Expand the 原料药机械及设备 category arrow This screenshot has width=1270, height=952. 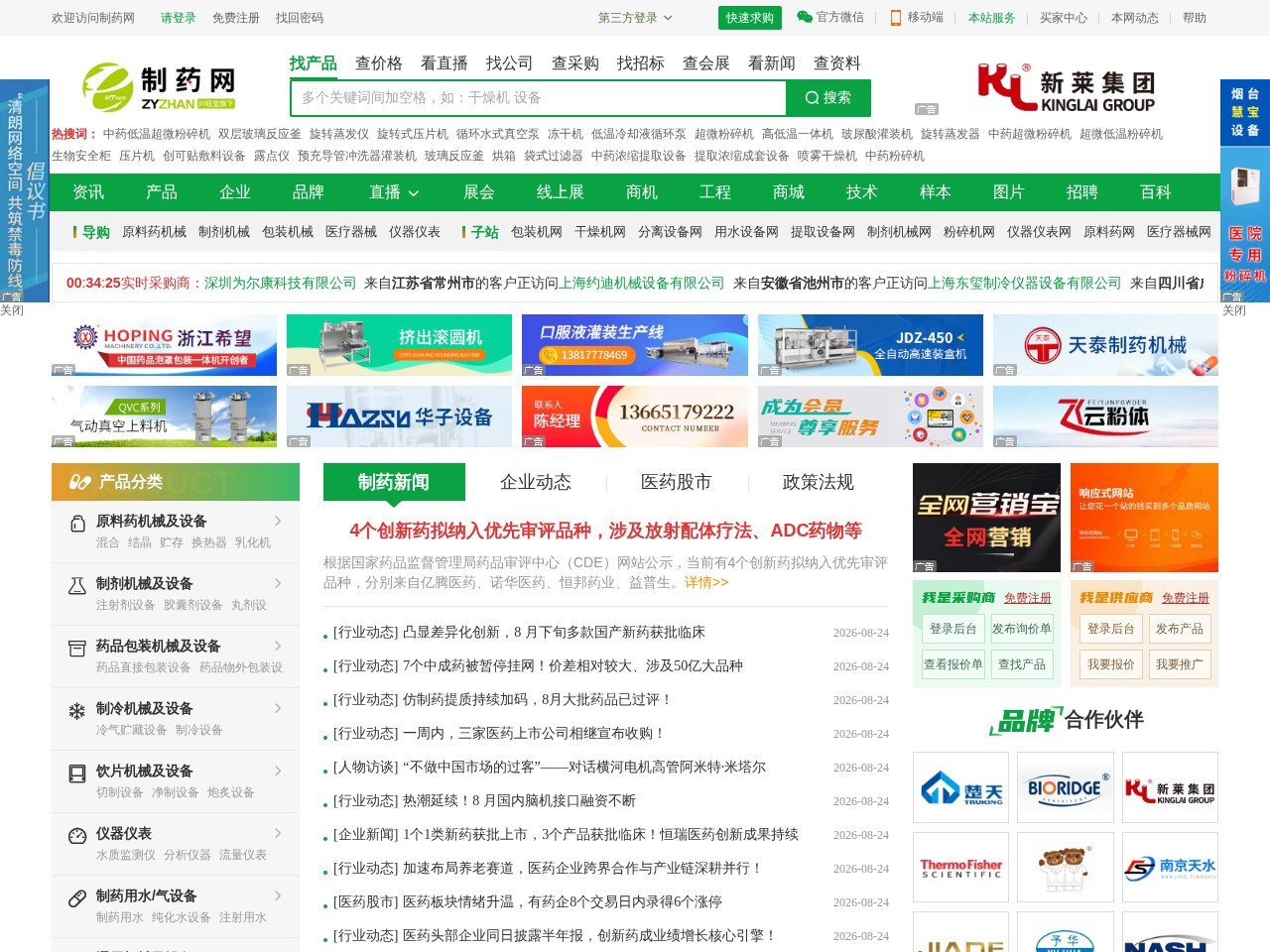[x=278, y=521]
